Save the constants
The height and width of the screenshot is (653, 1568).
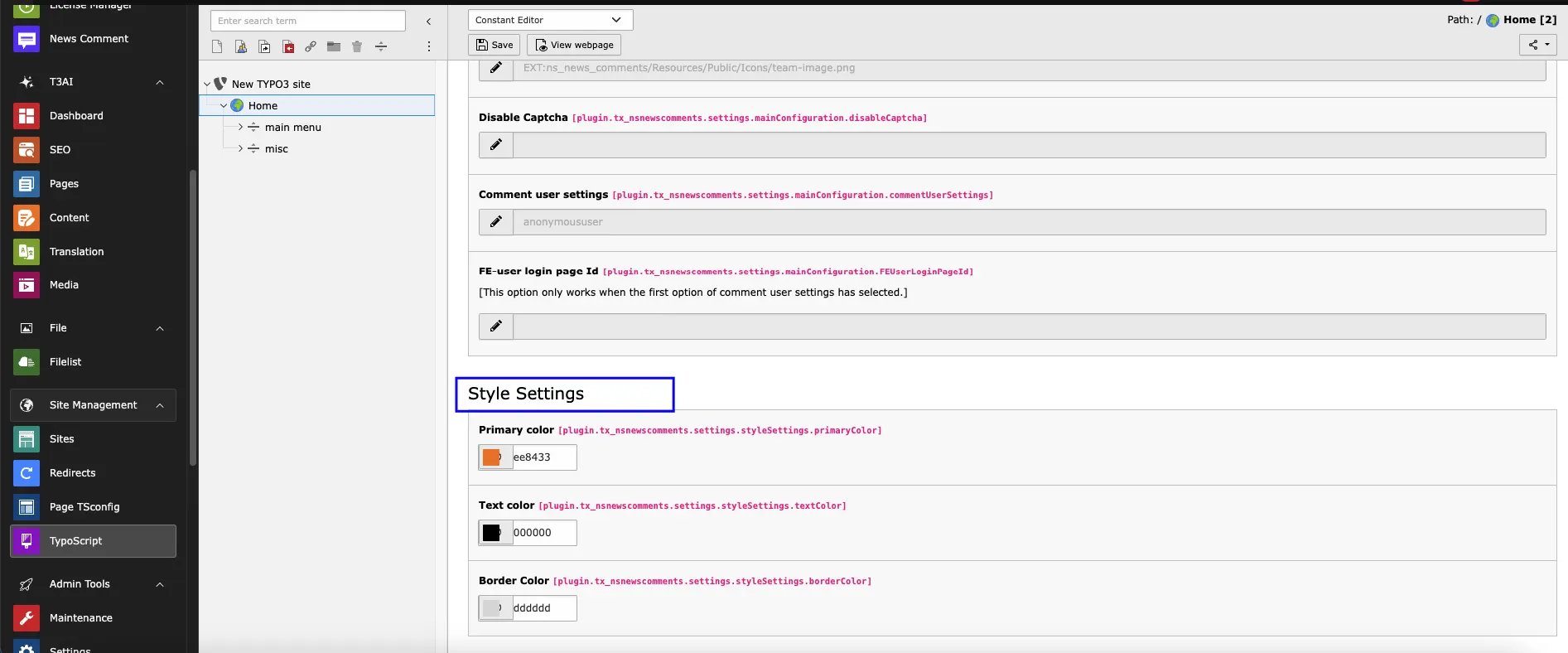tap(495, 45)
